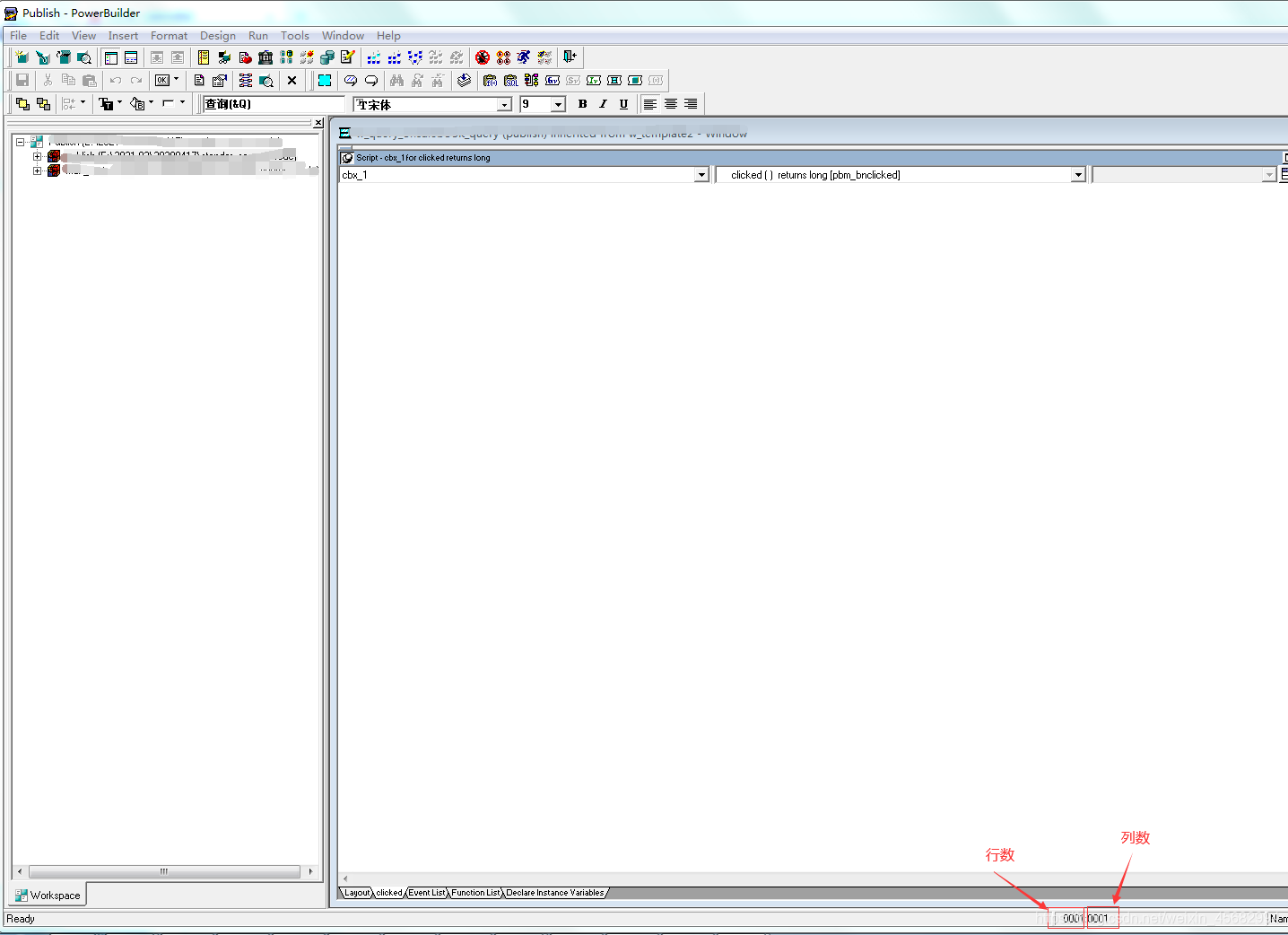Open the 宋体 font name dropdown

point(504,105)
